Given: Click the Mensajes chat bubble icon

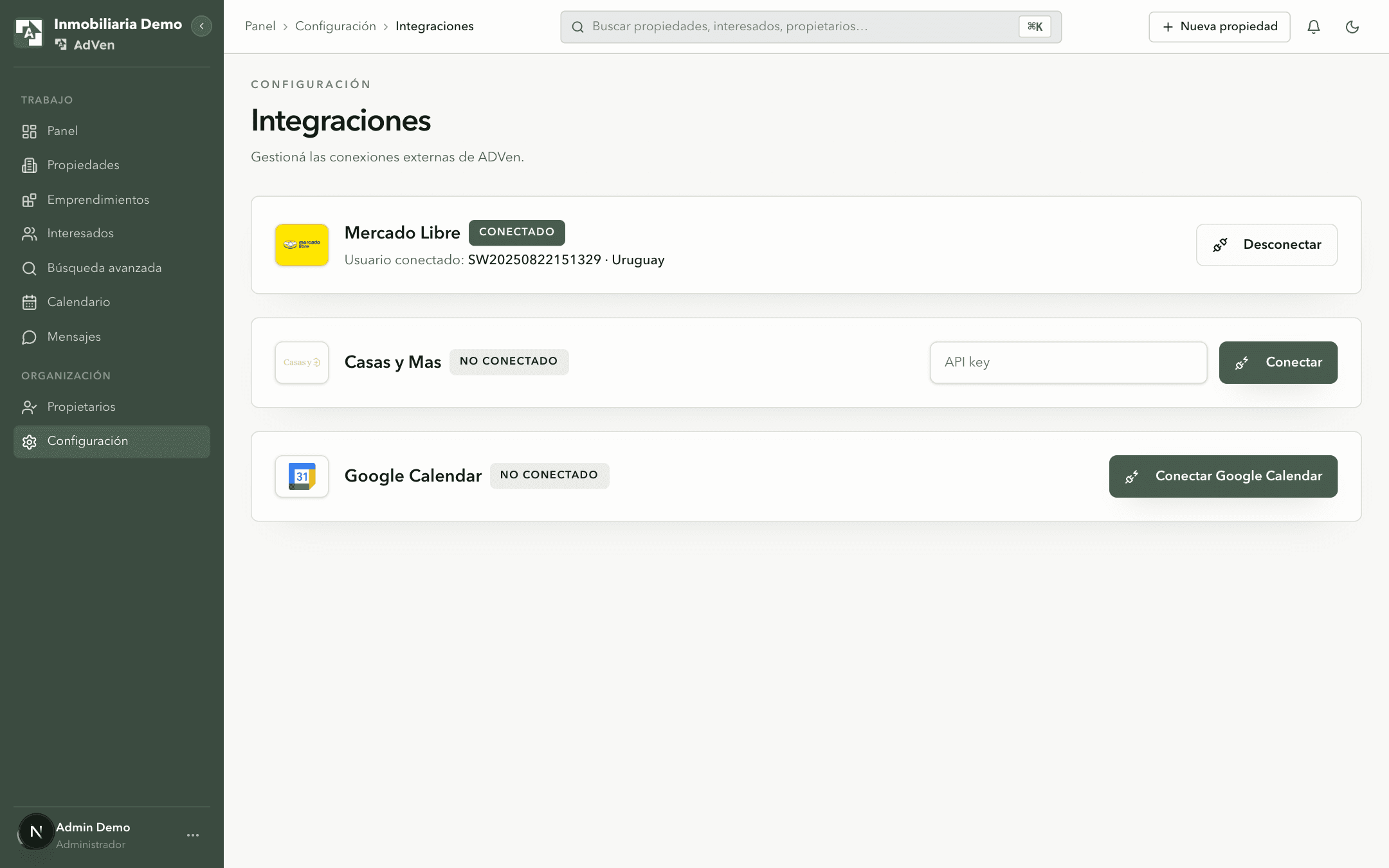Looking at the screenshot, I should (x=30, y=337).
